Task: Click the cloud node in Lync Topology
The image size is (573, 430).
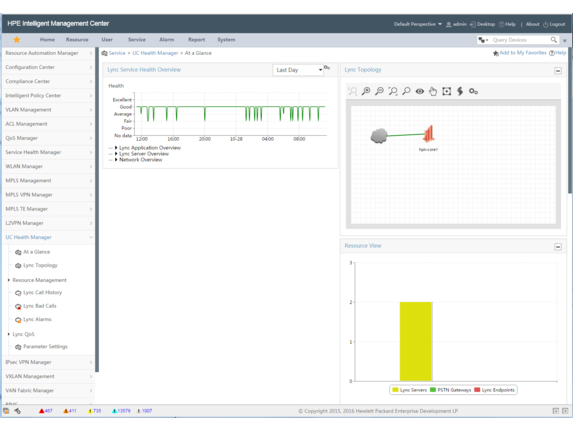Action: coord(379,136)
